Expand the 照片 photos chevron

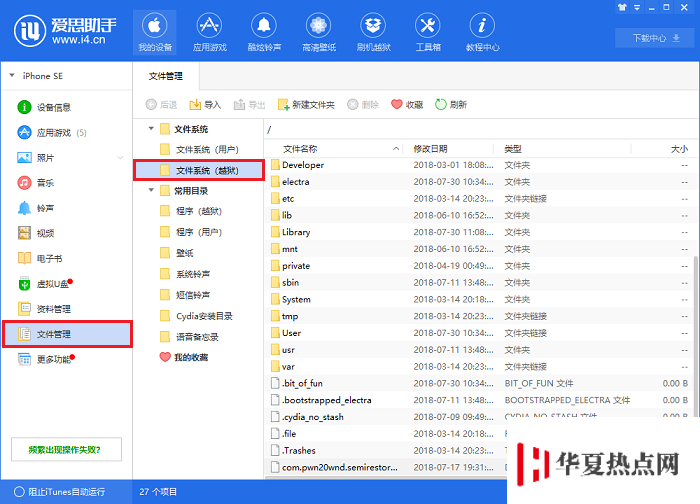point(120,158)
